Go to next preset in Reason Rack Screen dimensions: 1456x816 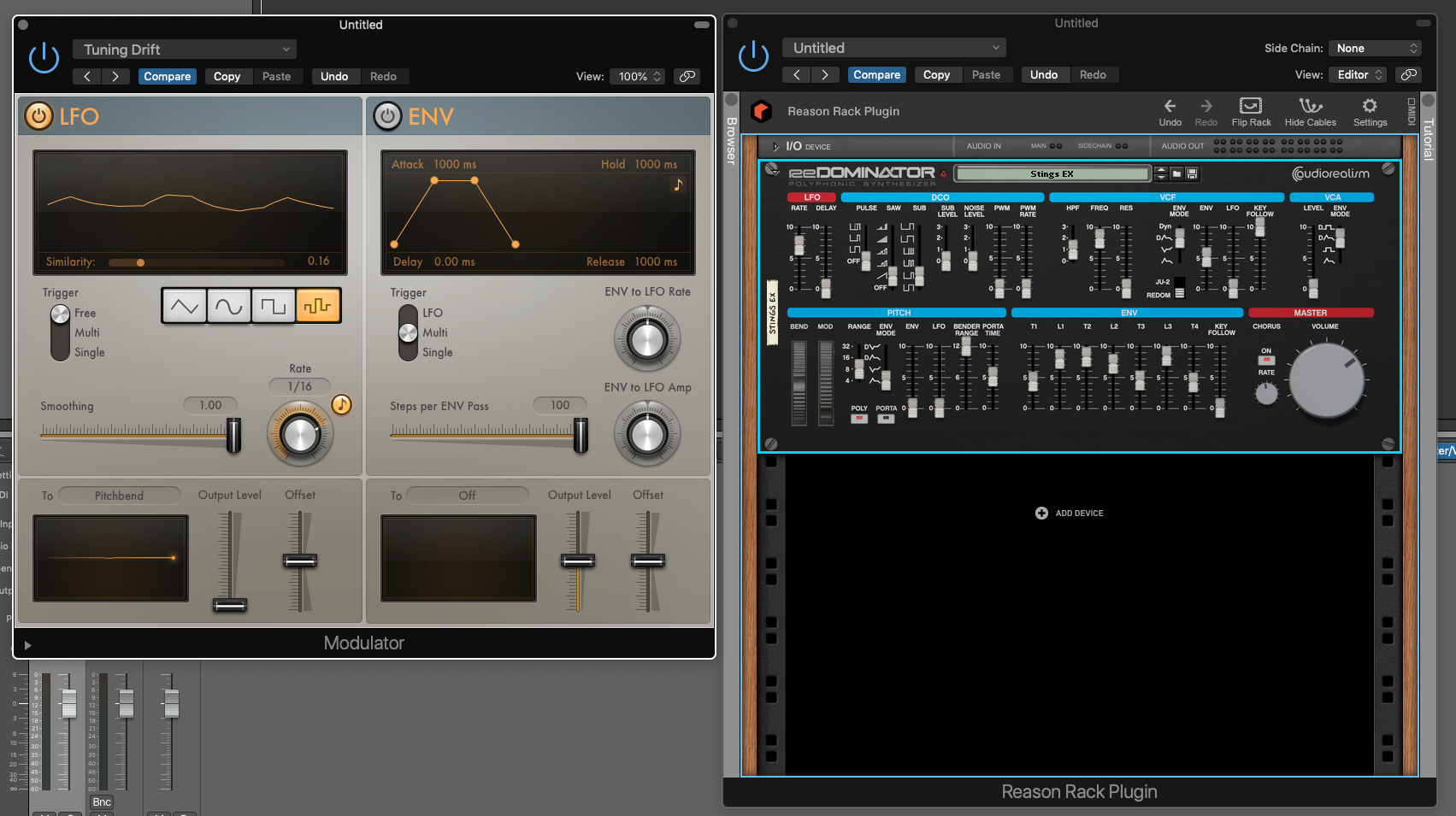tap(825, 74)
